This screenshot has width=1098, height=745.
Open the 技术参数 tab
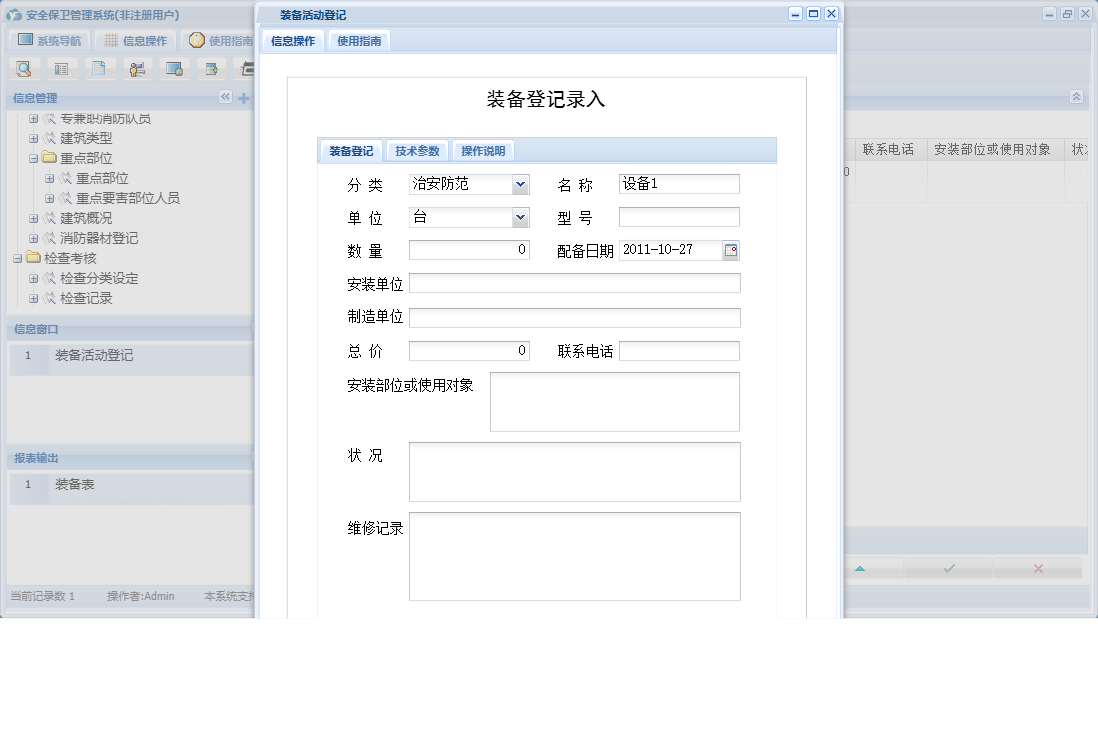[416, 150]
